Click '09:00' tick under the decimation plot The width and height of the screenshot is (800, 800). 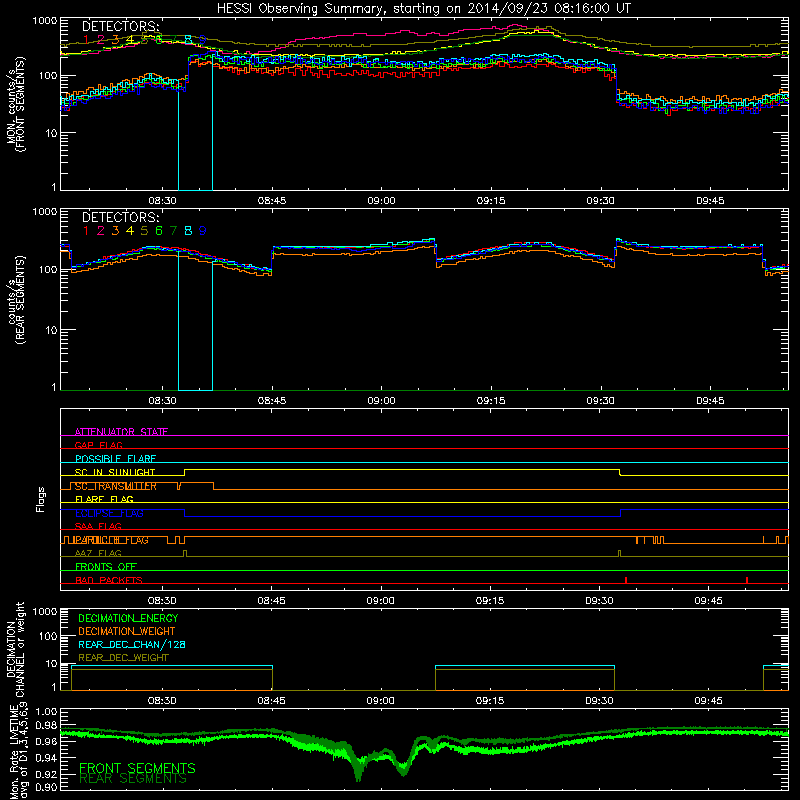(x=381, y=701)
